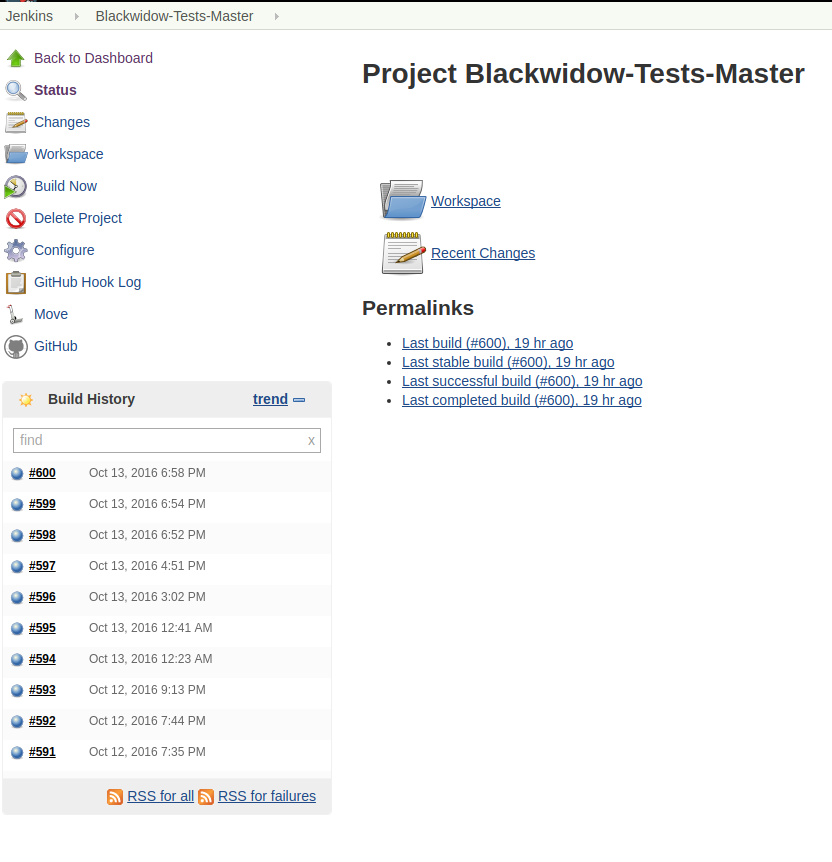Click the blue status ball for build #599

pyautogui.click(x=17, y=504)
